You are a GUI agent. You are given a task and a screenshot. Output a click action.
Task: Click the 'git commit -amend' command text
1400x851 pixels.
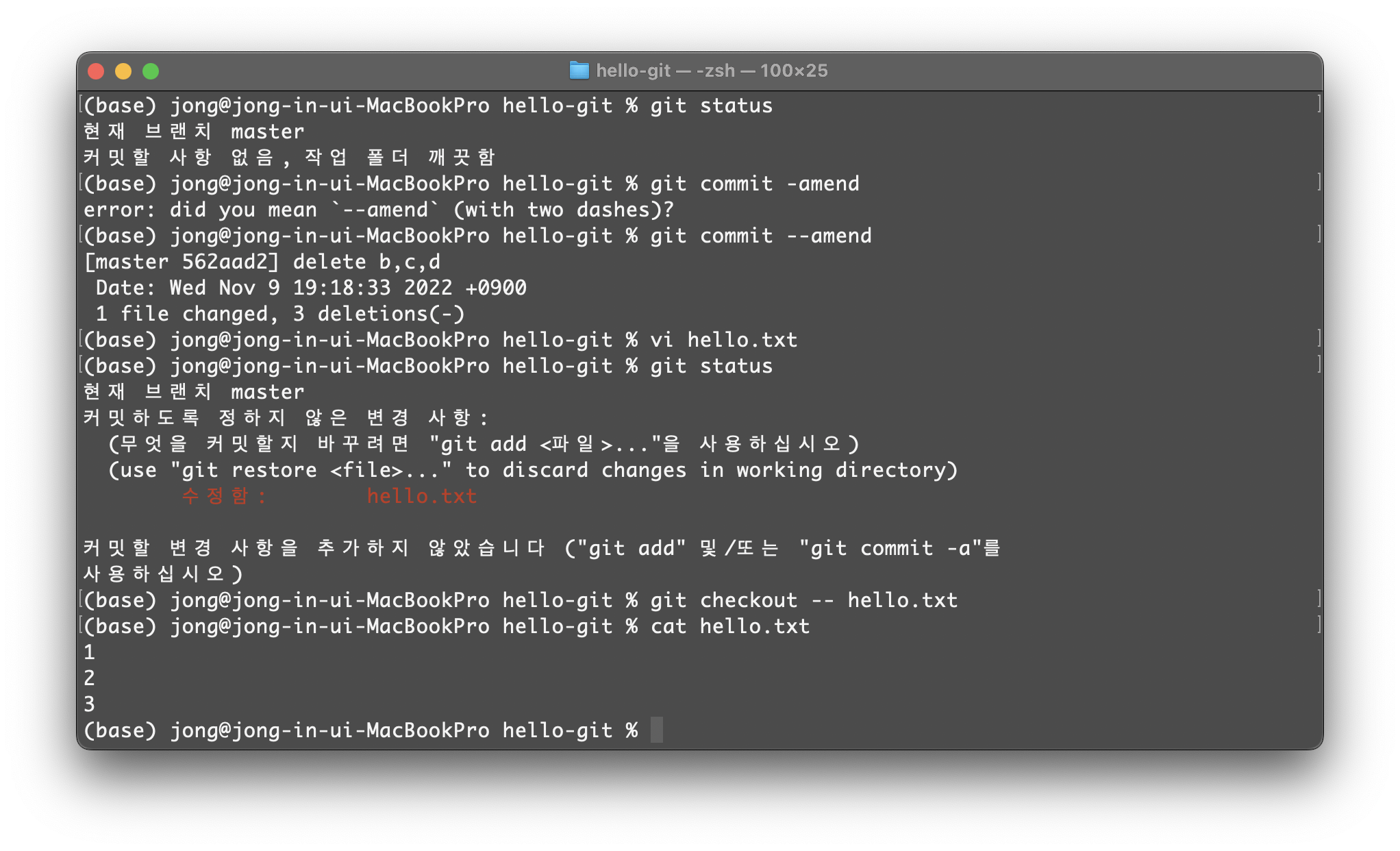(754, 184)
